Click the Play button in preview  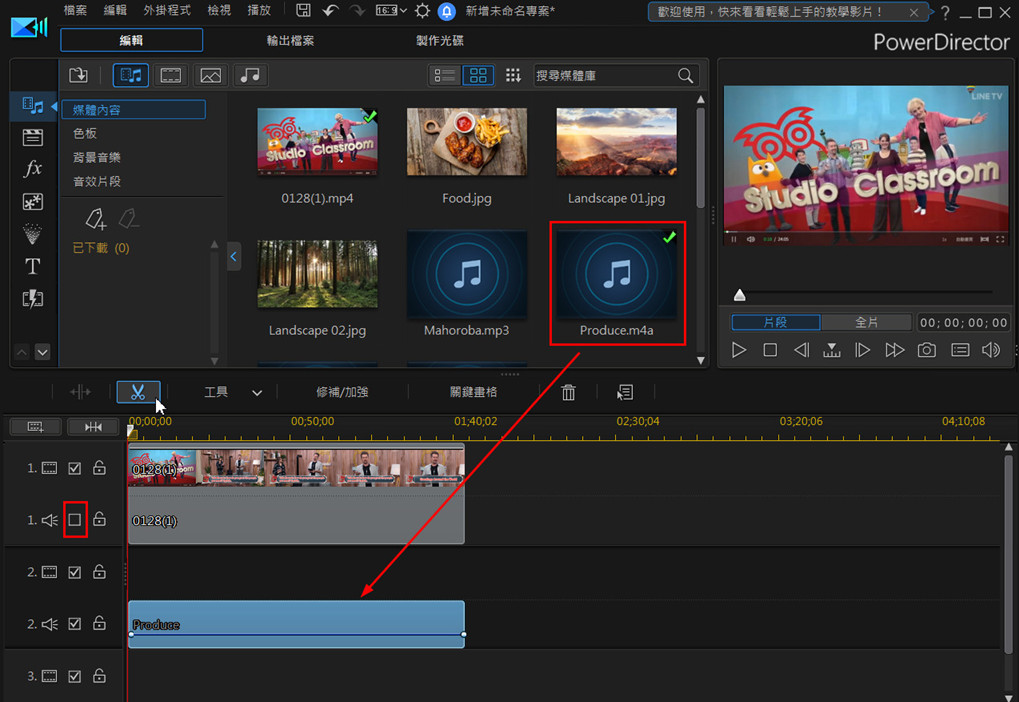(x=739, y=350)
